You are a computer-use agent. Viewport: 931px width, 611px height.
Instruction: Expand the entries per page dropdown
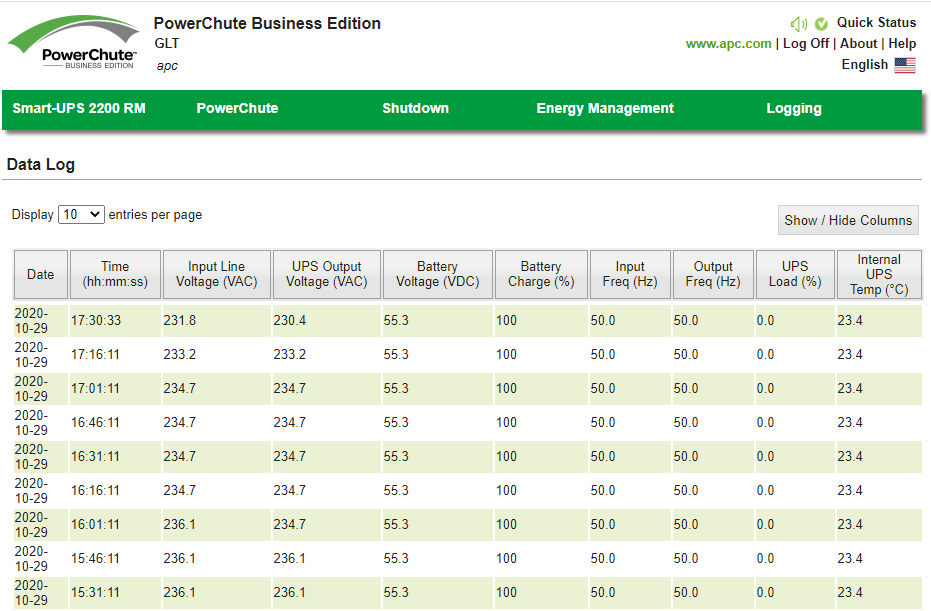tap(81, 214)
